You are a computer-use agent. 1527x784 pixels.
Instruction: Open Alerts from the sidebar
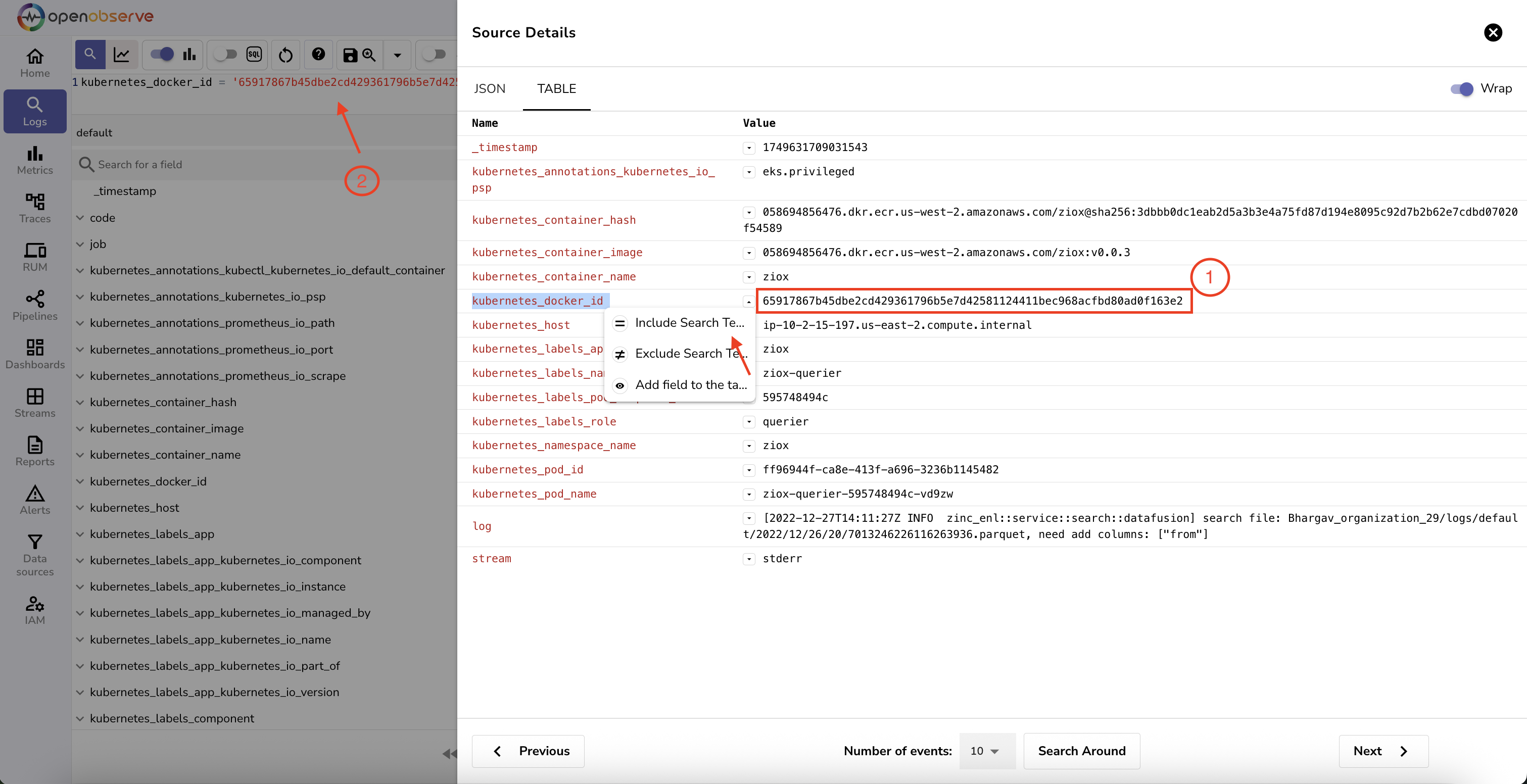[34, 500]
